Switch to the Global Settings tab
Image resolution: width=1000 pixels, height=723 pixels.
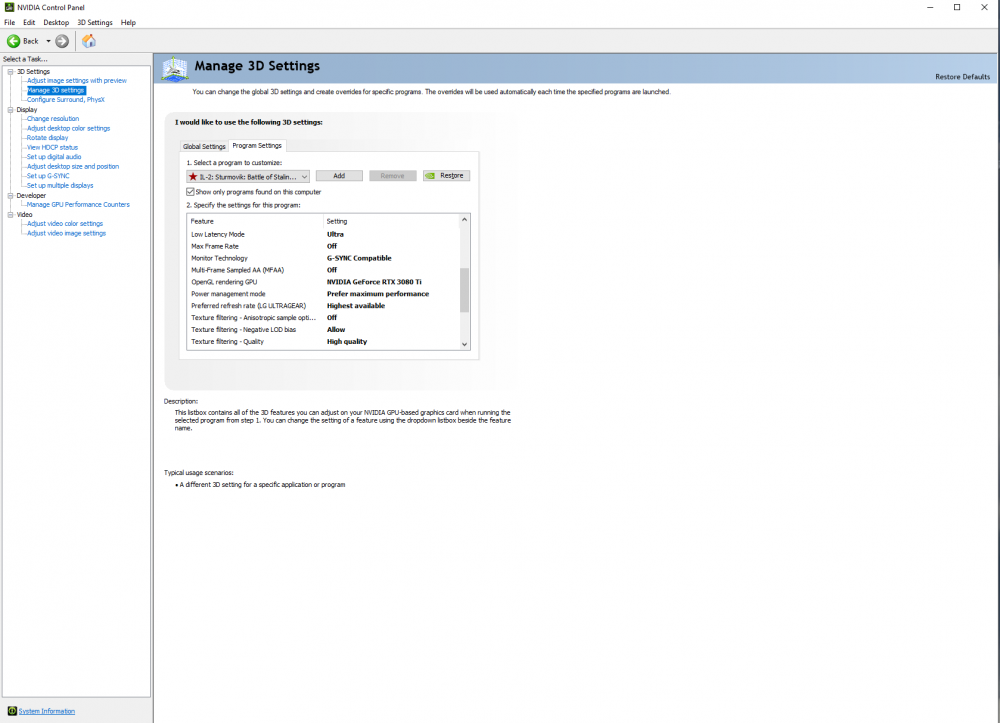204,146
